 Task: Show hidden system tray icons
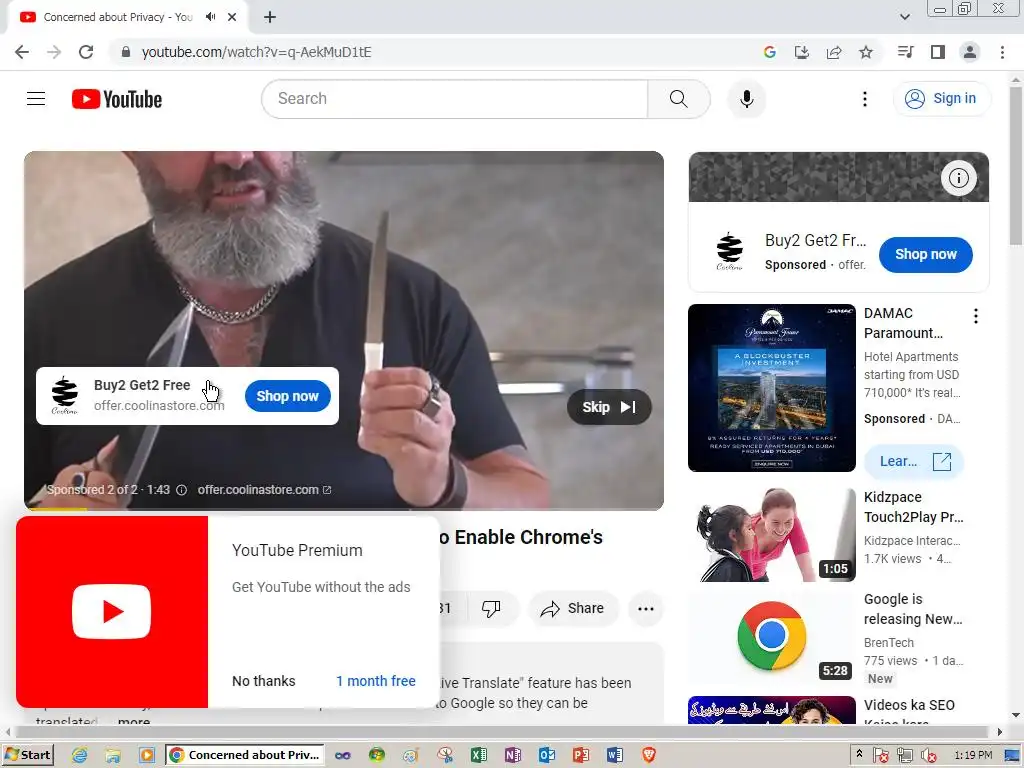[x=859, y=754]
